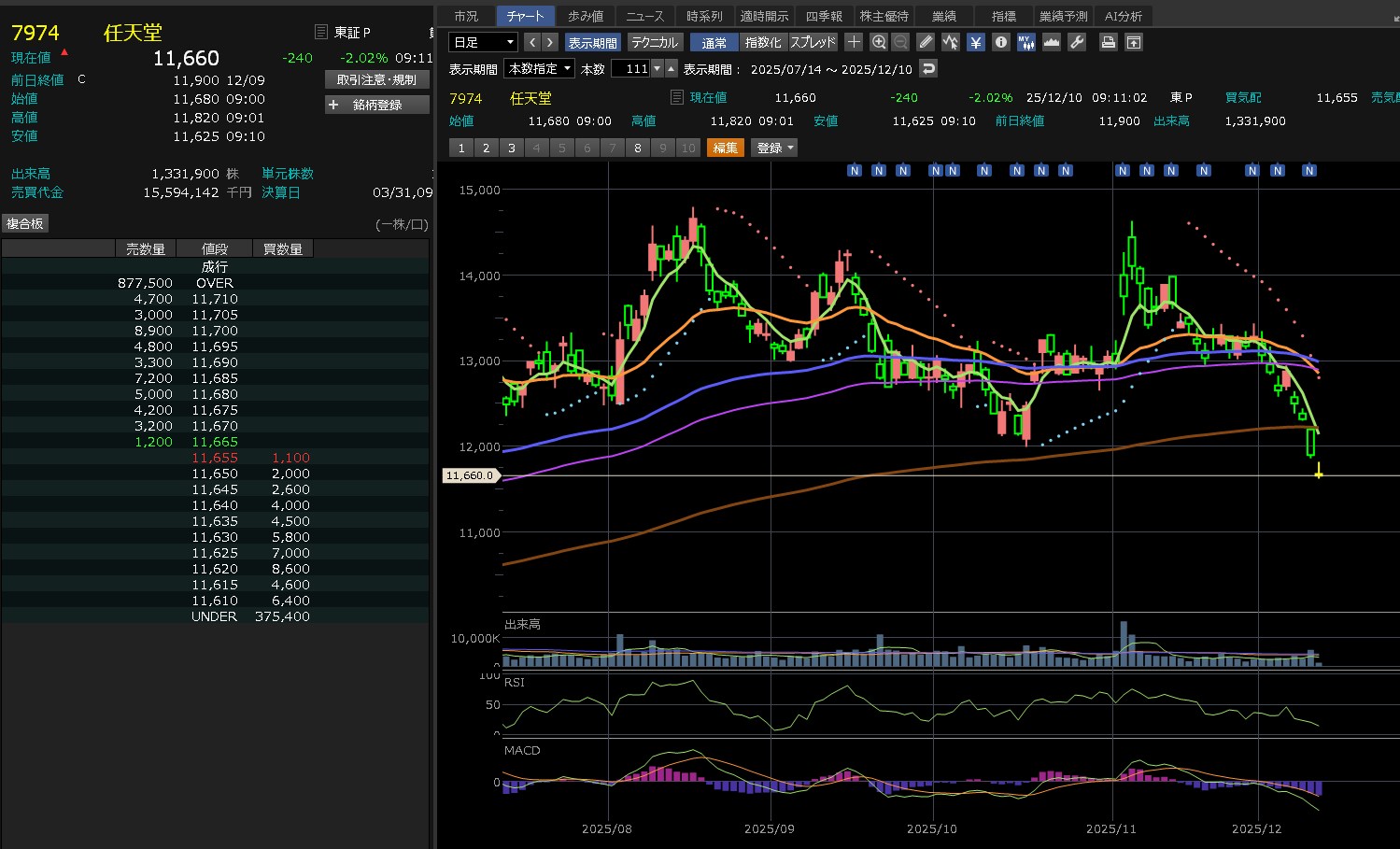Expand the 本数指定 period dropdown
Image resolution: width=1400 pixels, height=849 pixels.
pyautogui.click(x=539, y=68)
